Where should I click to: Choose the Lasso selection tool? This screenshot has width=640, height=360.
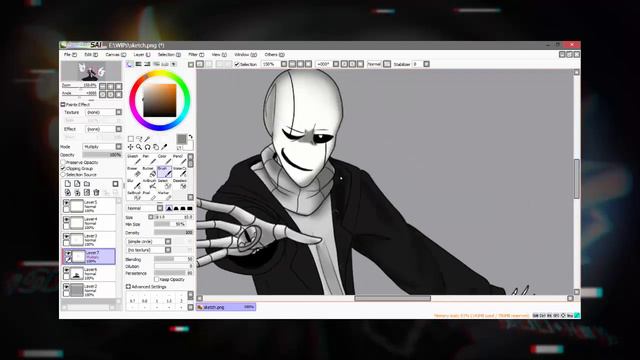(139, 139)
